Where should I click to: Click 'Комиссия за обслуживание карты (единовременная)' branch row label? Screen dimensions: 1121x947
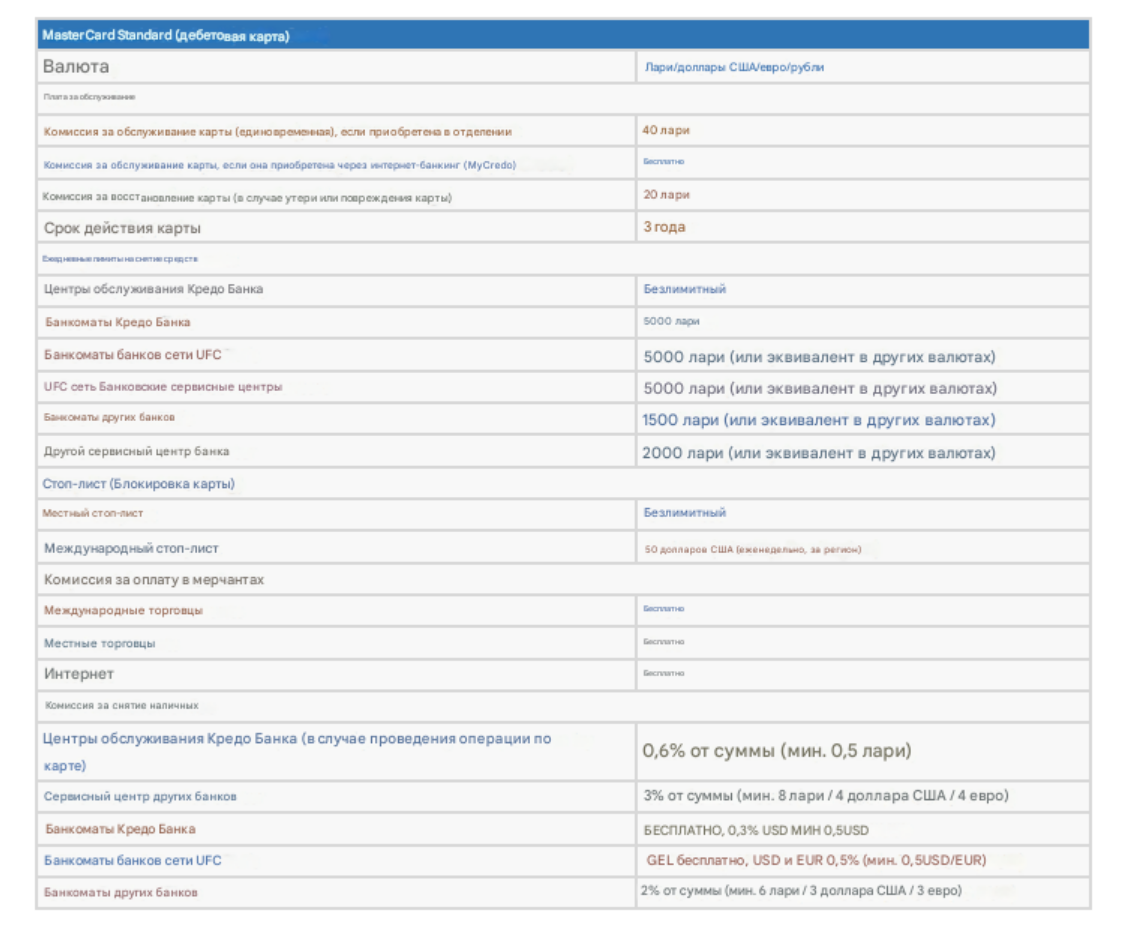tap(277, 132)
